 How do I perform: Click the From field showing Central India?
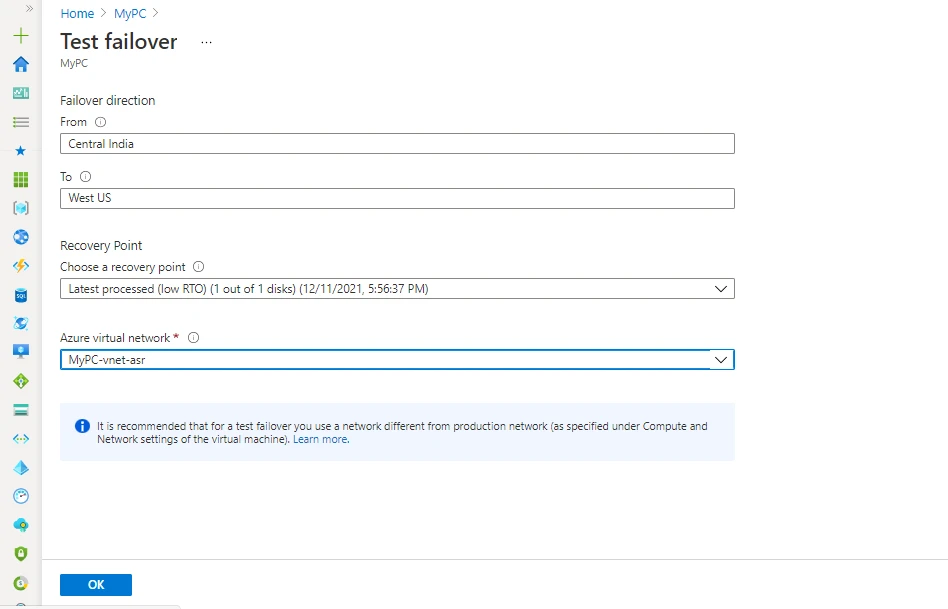pos(397,143)
